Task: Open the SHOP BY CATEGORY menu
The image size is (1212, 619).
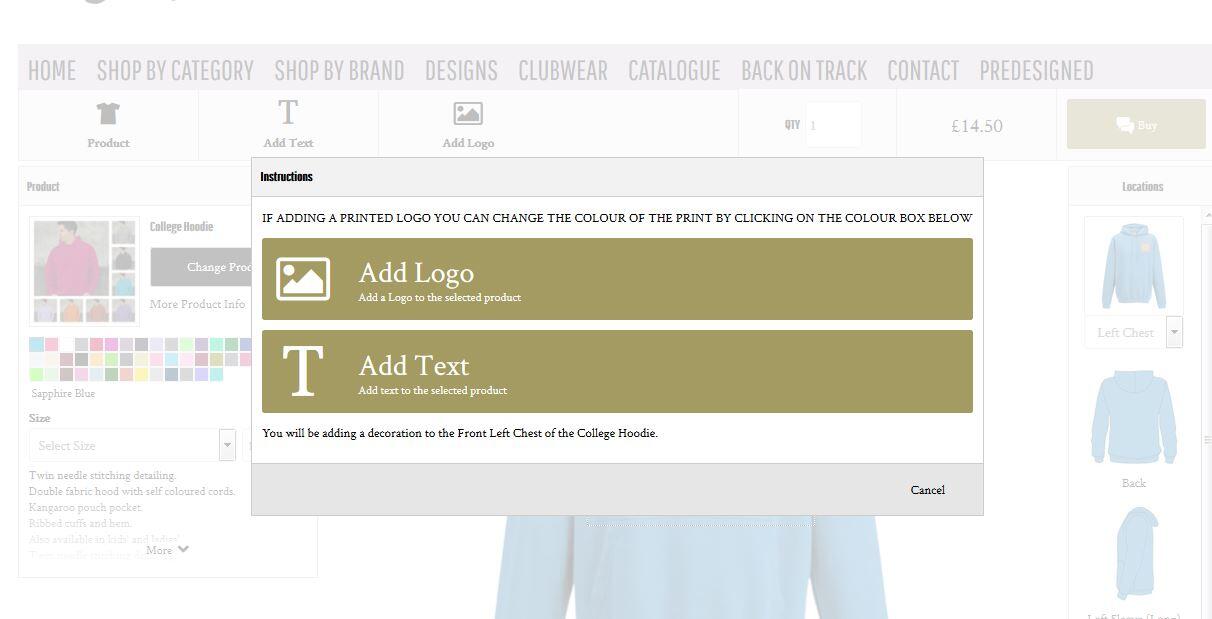Action: pos(175,71)
